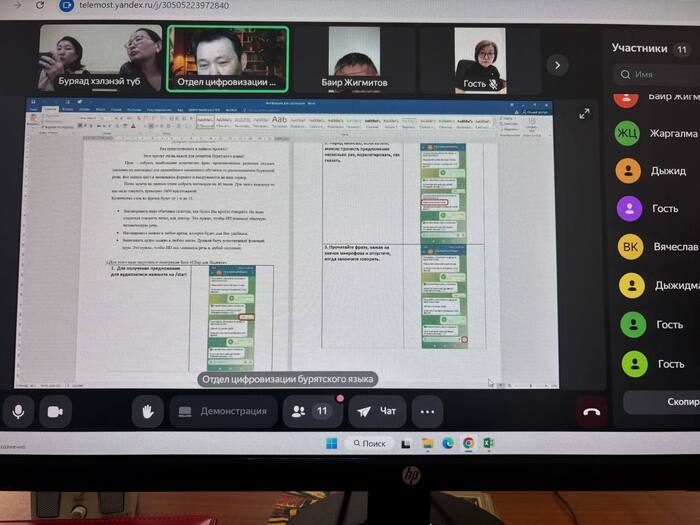700x525 pixels.
Task: Open the participants list button showing 11
Action: pyautogui.click(x=310, y=411)
